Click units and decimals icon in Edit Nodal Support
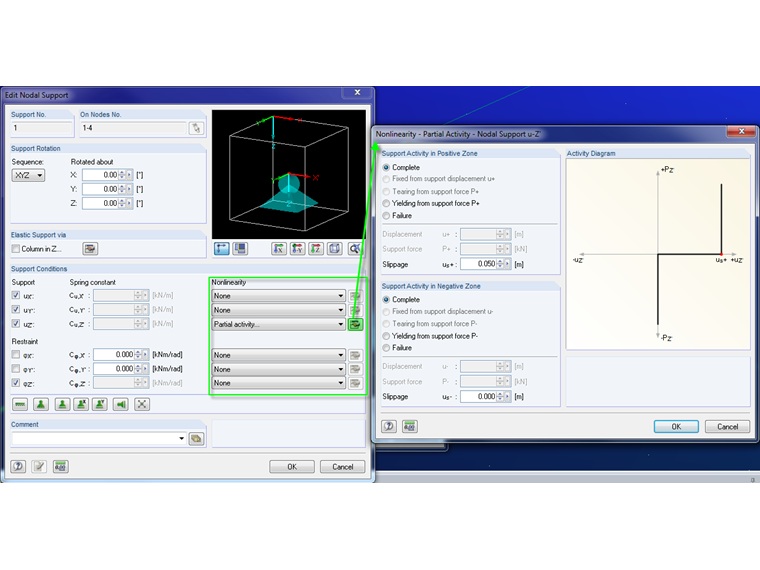The width and height of the screenshot is (760, 570). pyautogui.click(x=61, y=466)
